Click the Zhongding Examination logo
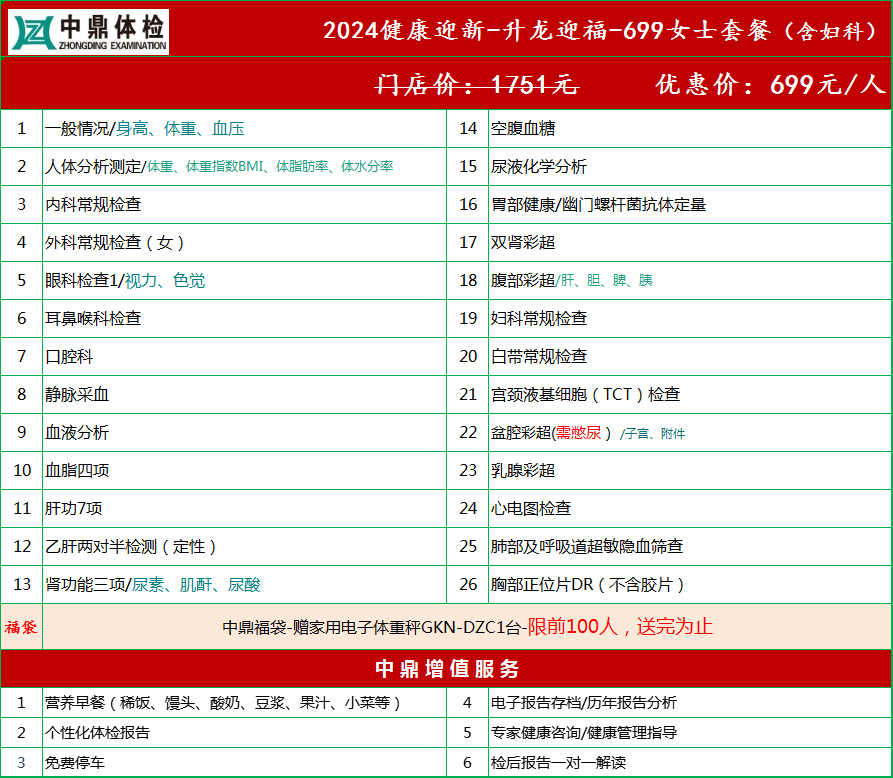This screenshot has height=778, width=893. click(x=88, y=32)
